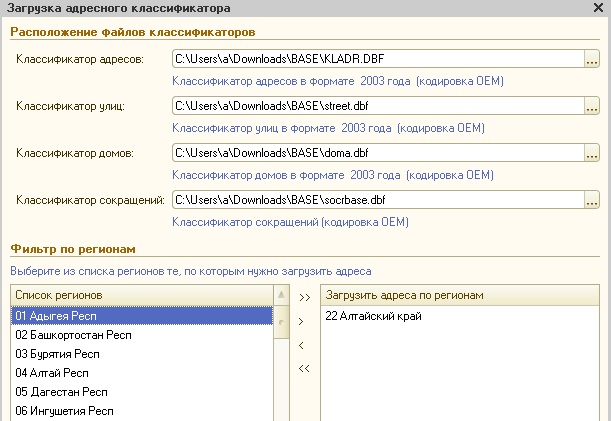Select 04 Алтай Респ region

click(142, 373)
